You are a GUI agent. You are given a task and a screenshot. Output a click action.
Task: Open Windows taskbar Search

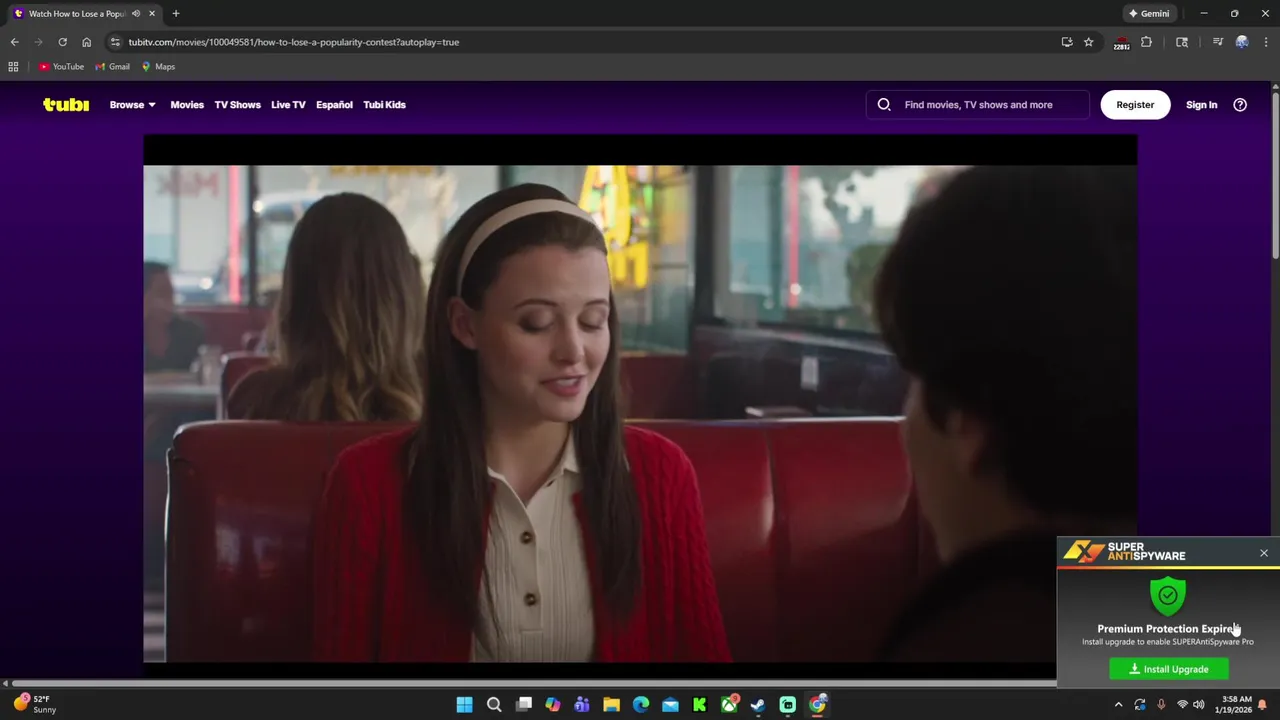[494, 705]
